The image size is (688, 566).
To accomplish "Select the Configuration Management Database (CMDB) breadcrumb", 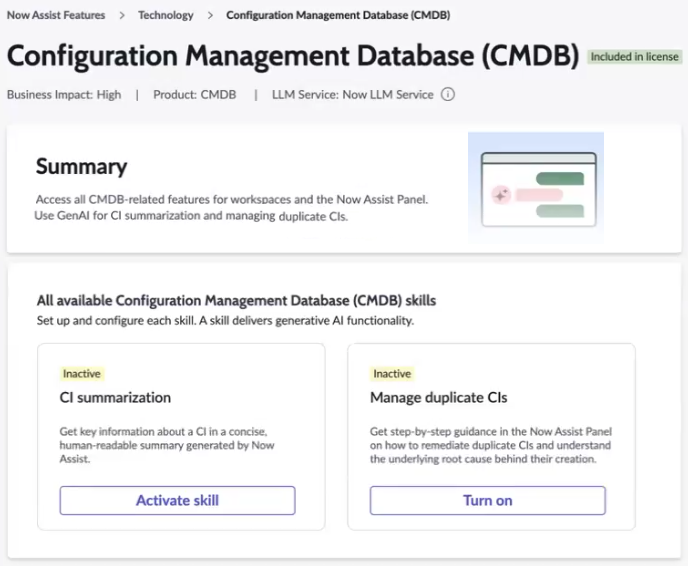I will pos(338,15).
